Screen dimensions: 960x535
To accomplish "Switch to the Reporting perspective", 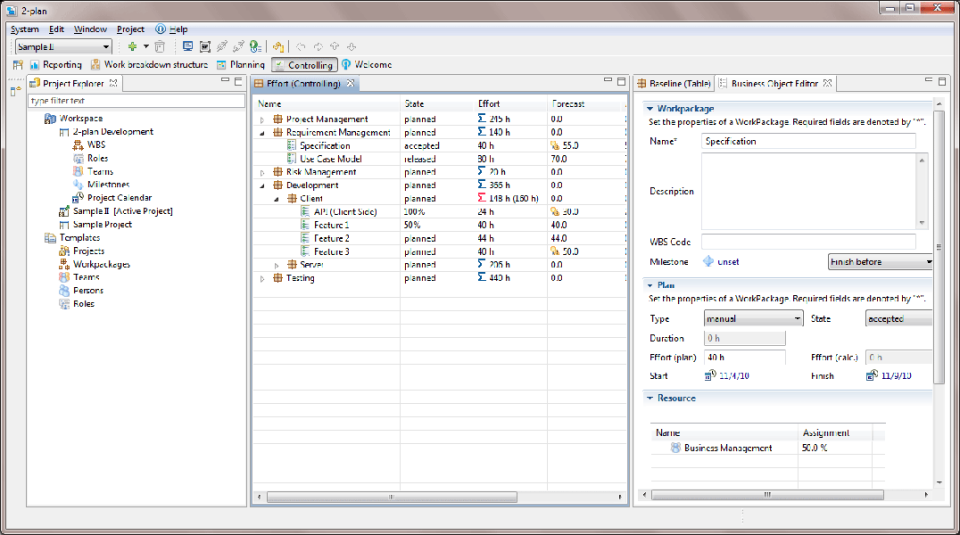I will (56, 65).
